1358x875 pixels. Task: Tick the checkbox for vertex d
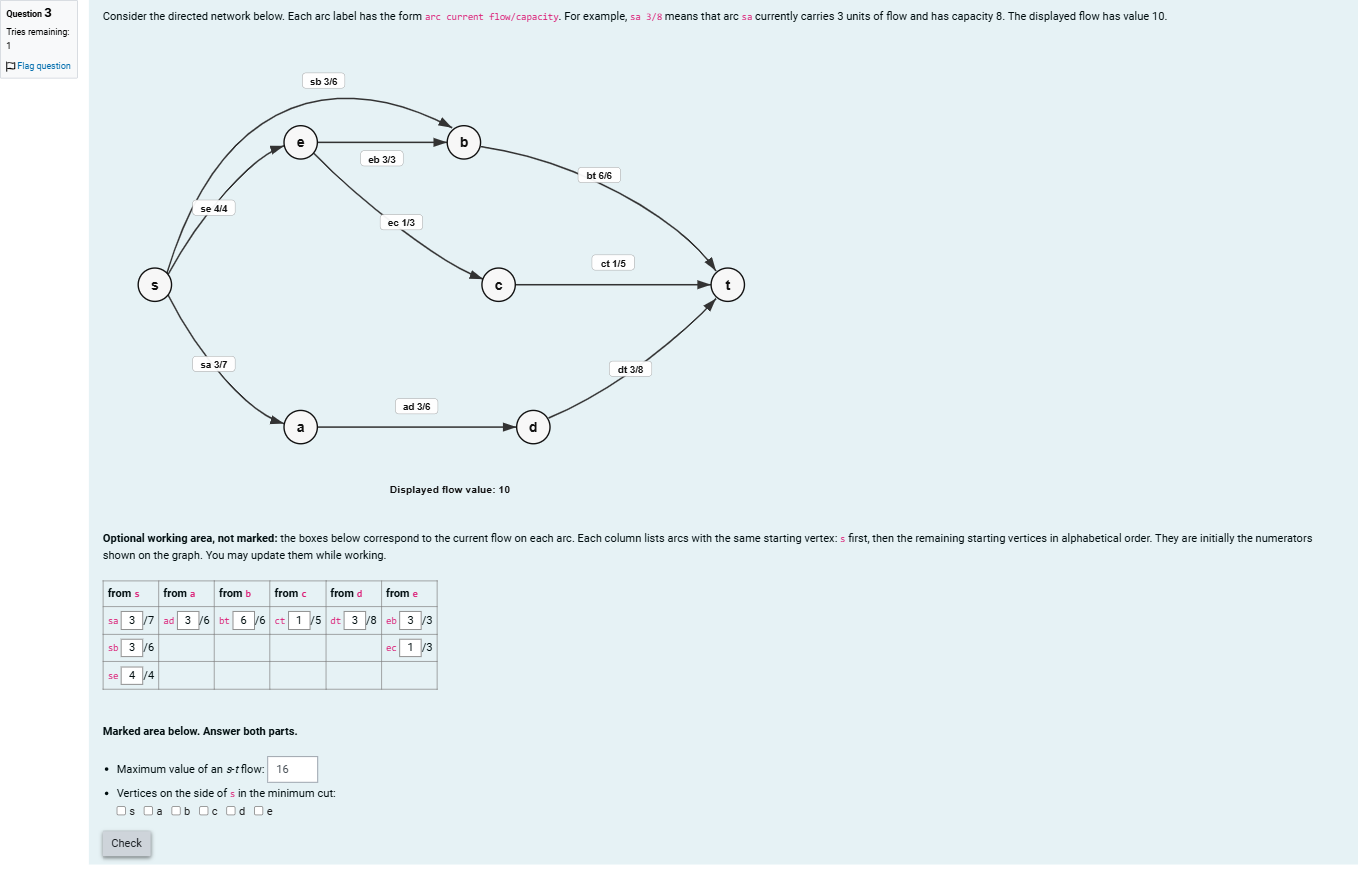[231, 811]
